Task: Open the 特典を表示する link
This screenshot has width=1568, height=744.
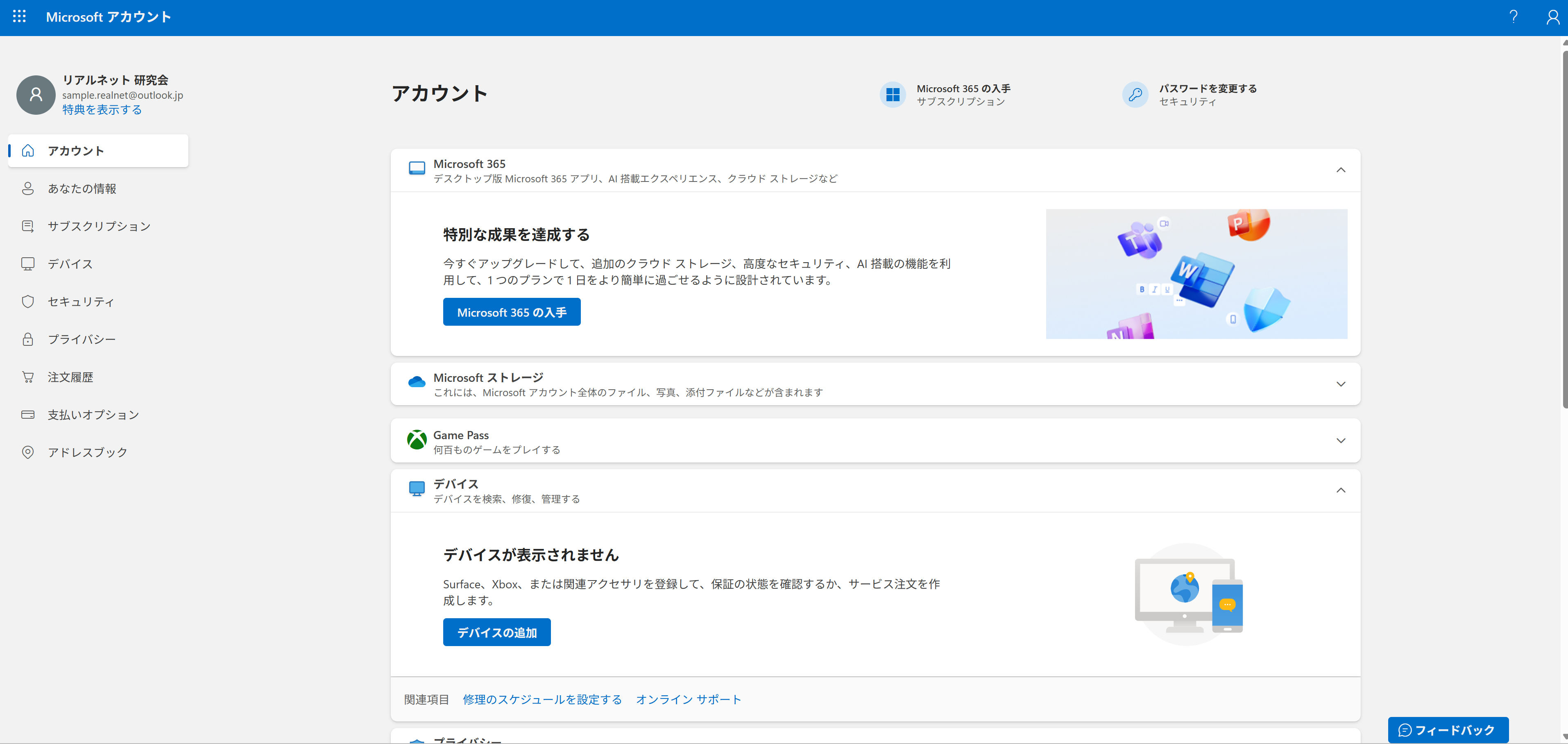Action: point(101,109)
